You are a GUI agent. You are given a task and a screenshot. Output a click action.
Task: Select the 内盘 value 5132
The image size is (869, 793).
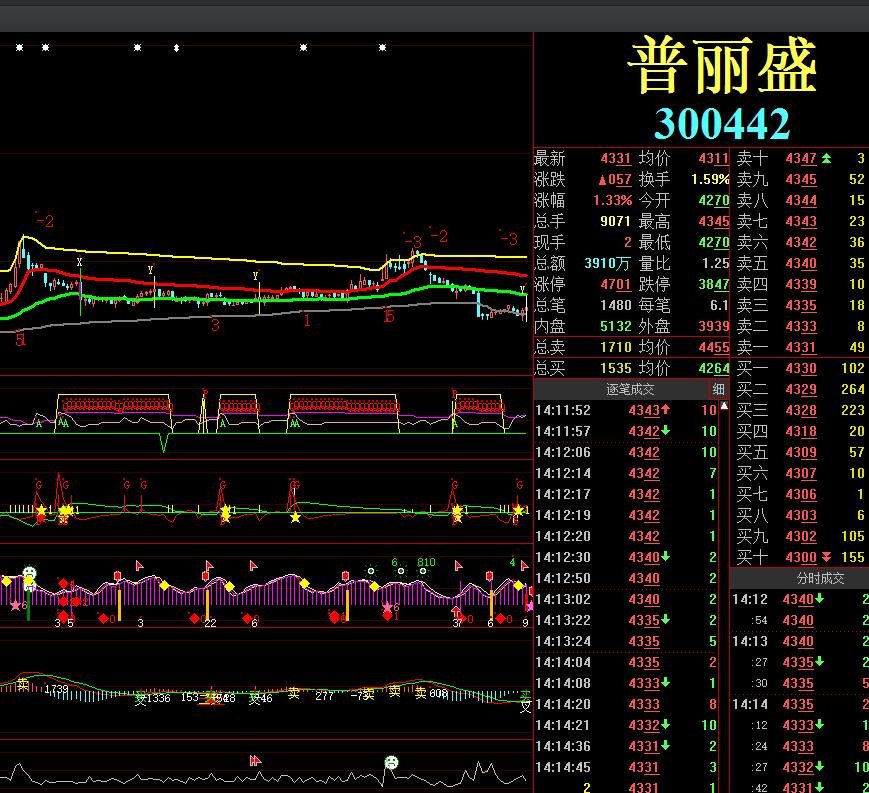(x=616, y=326)
